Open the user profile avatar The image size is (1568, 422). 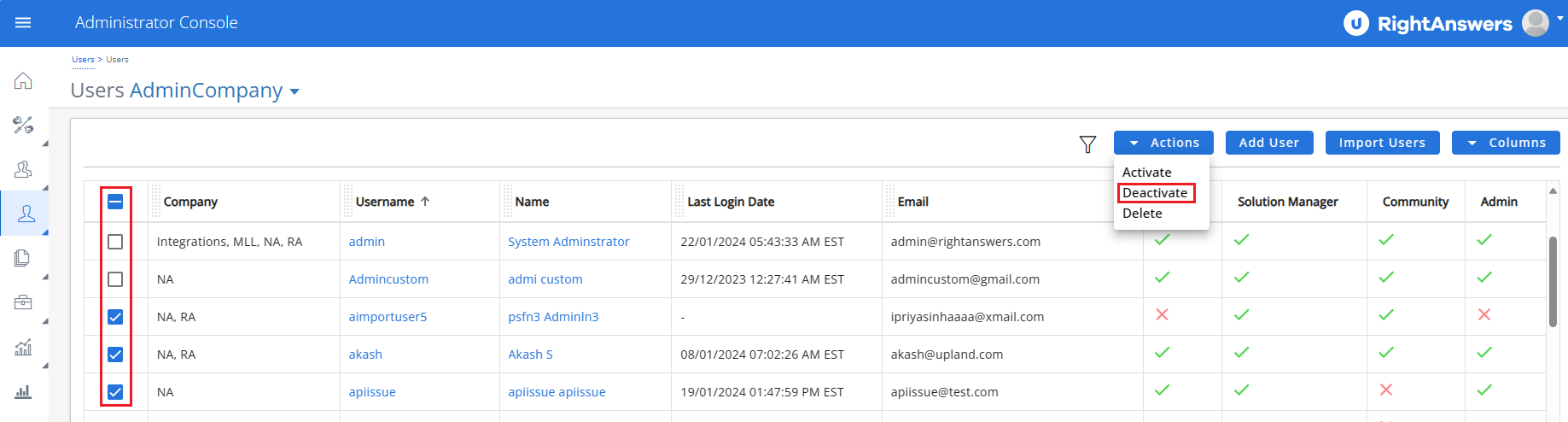point(1536,23)
